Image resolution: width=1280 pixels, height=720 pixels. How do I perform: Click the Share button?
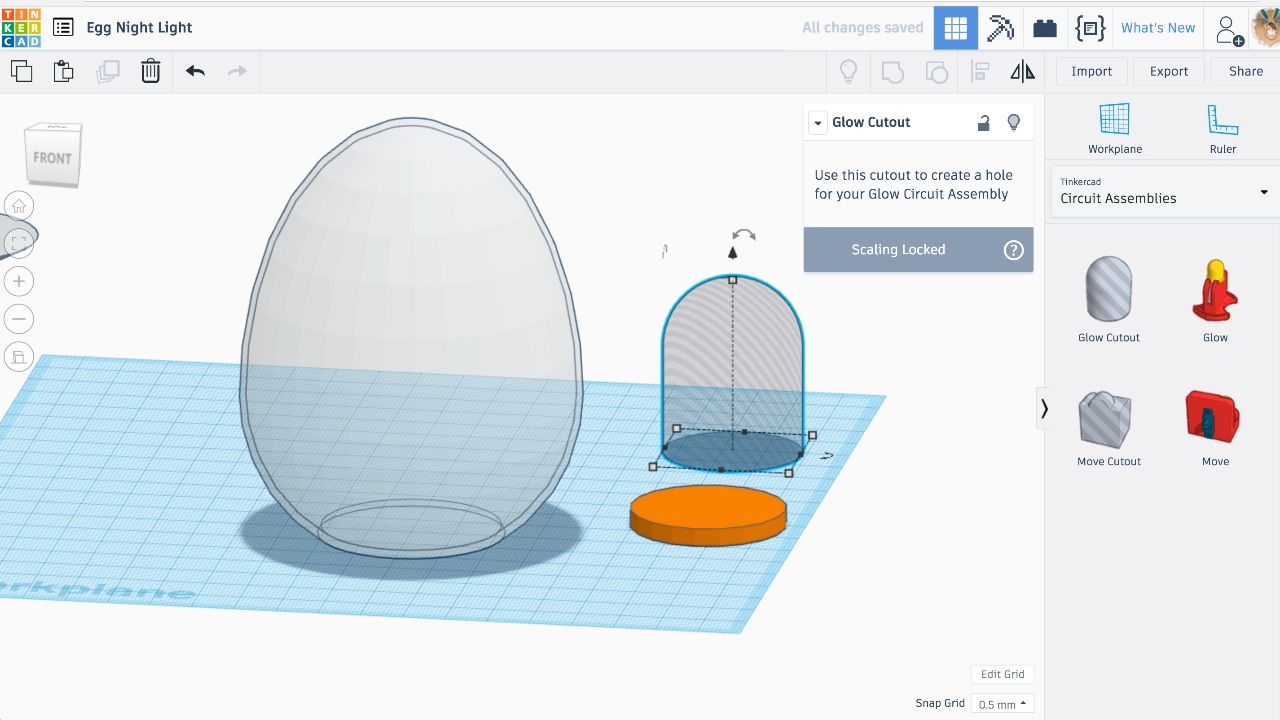click(x=1245, y=71)
